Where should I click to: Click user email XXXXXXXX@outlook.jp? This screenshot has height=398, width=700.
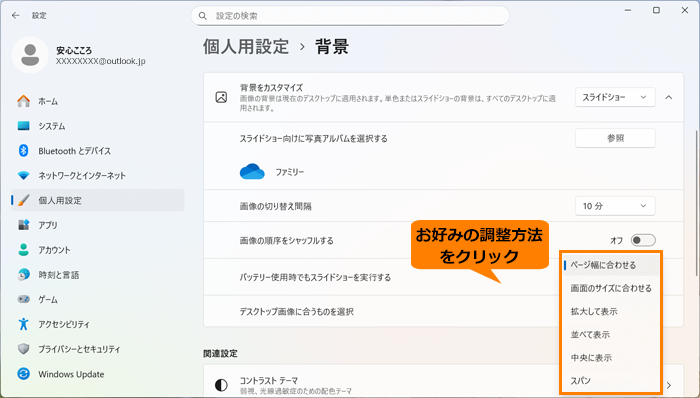[100, 61]
